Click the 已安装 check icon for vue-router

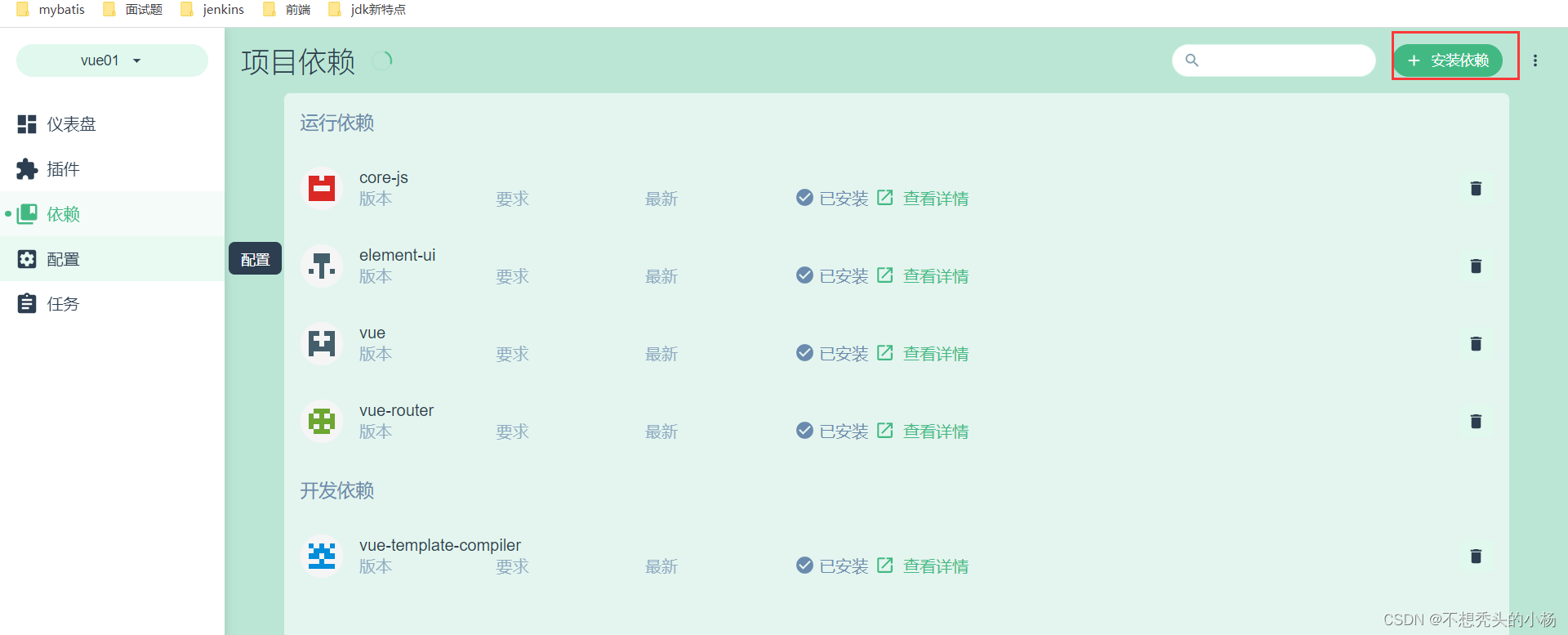tap(804, 431)
